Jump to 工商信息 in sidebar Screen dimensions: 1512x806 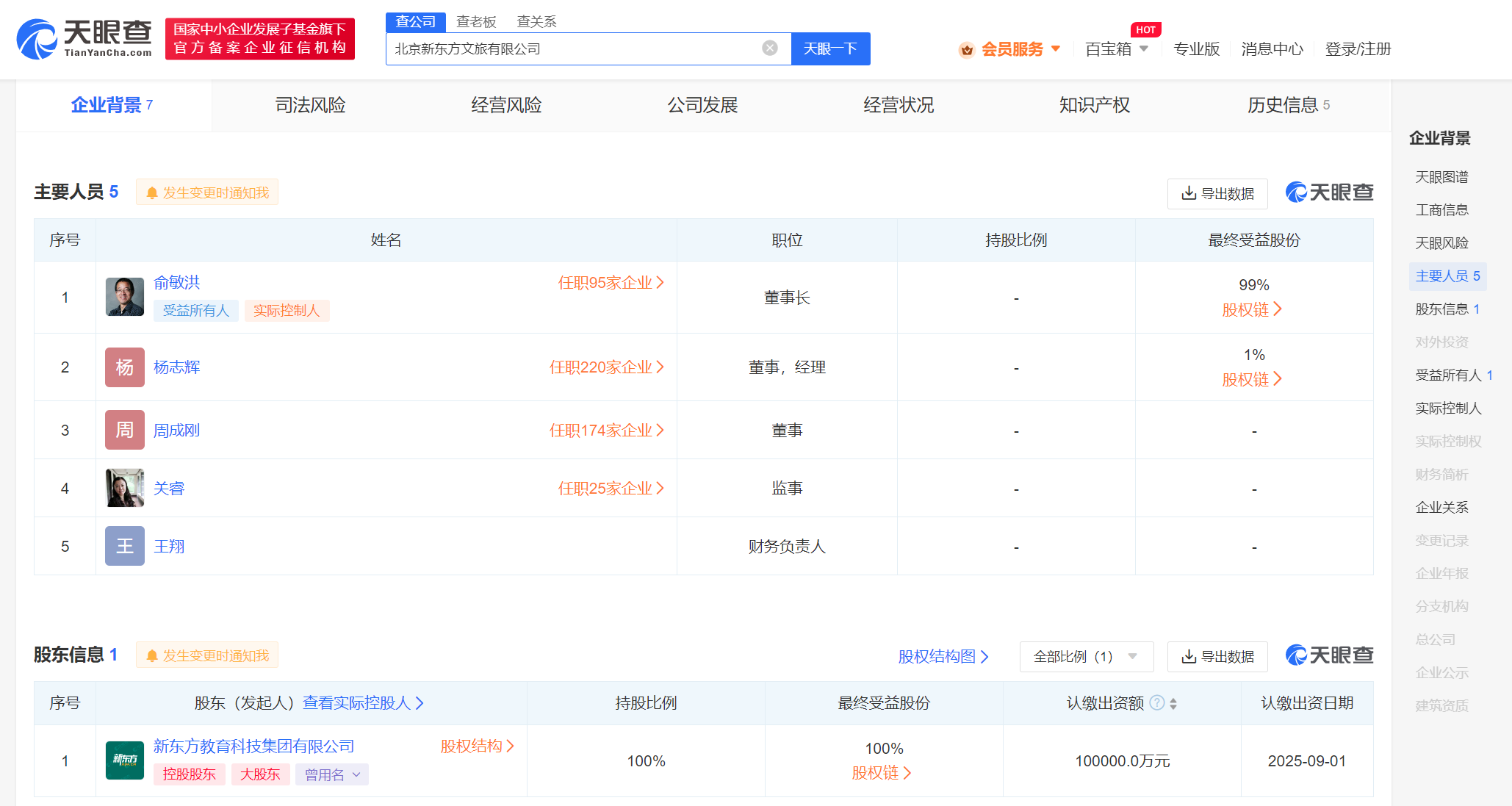pyautogui.click(x=1441, y=210)
